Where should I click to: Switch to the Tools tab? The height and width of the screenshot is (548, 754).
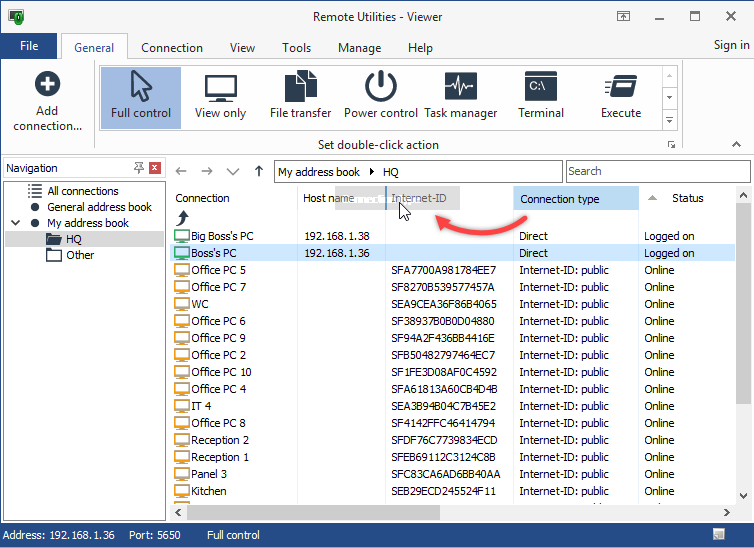click(x=296, y=48)
